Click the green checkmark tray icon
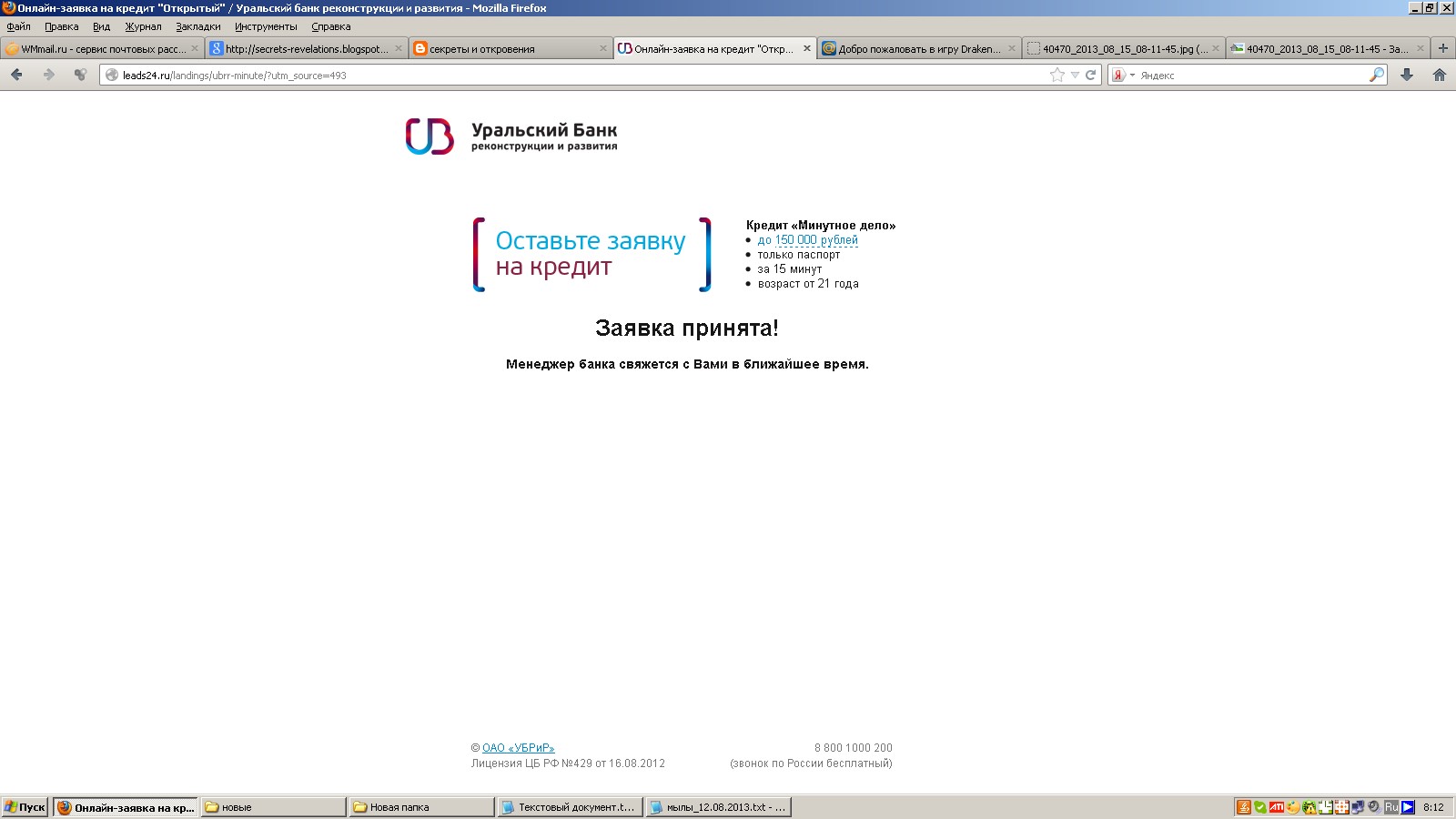 point(1260,807)
